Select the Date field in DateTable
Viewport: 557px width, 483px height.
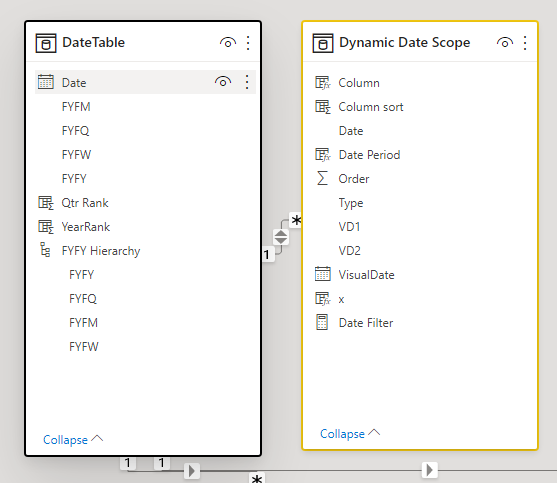(x=145, y=82)
